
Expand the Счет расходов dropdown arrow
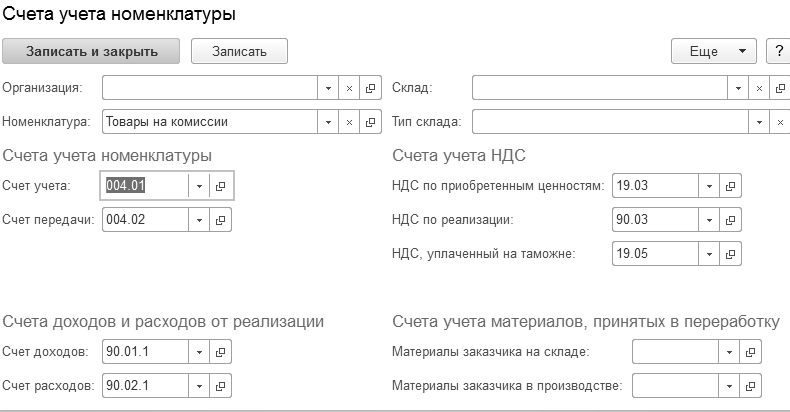pos(199,386)
